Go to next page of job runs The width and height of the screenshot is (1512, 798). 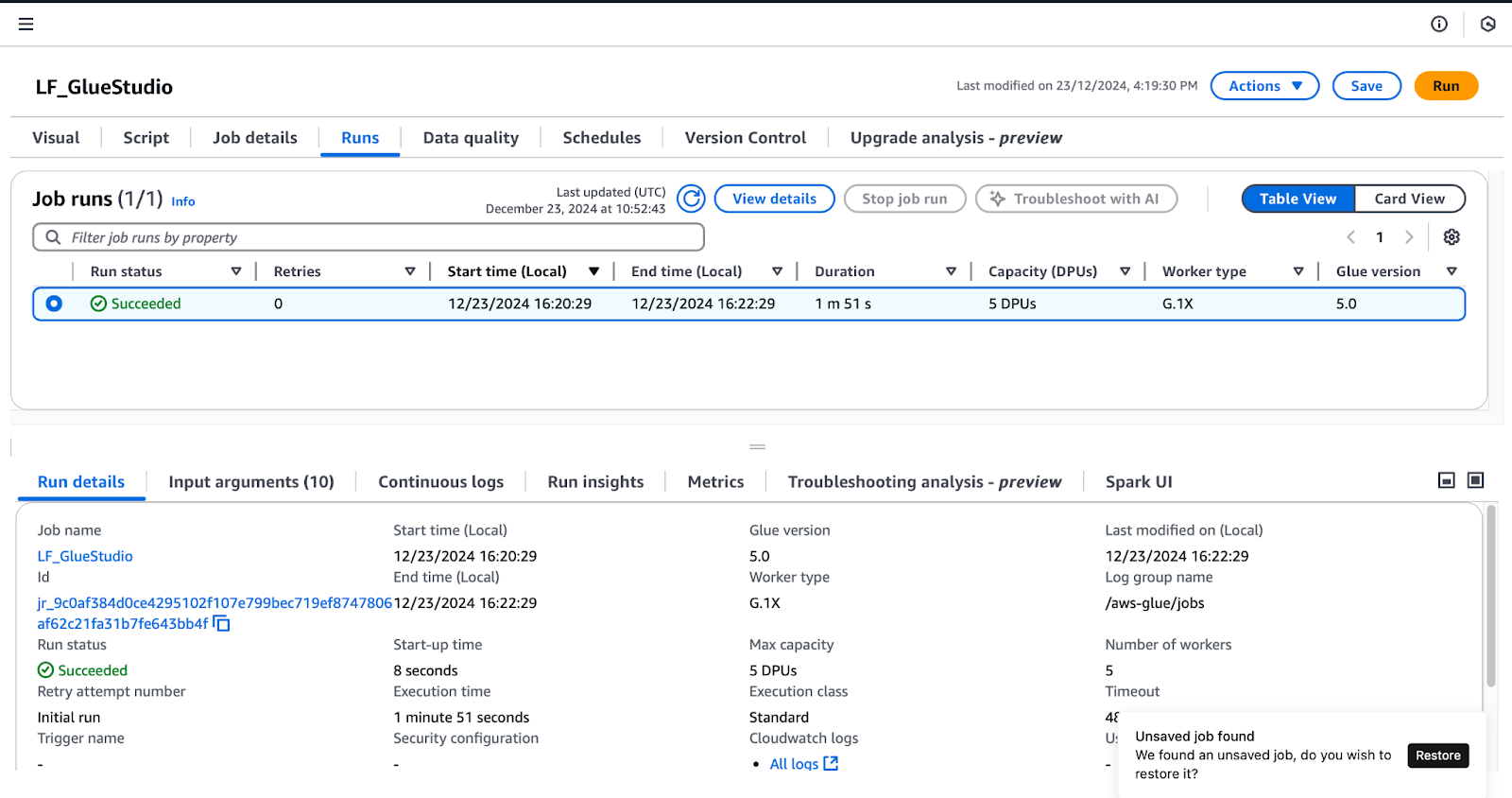pos(1409,237)
